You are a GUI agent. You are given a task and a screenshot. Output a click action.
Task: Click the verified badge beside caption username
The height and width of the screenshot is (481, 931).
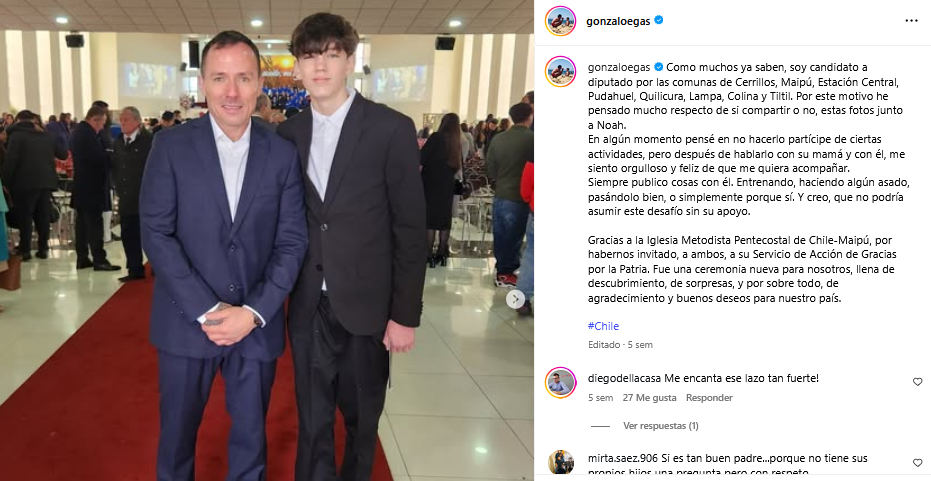658,67
